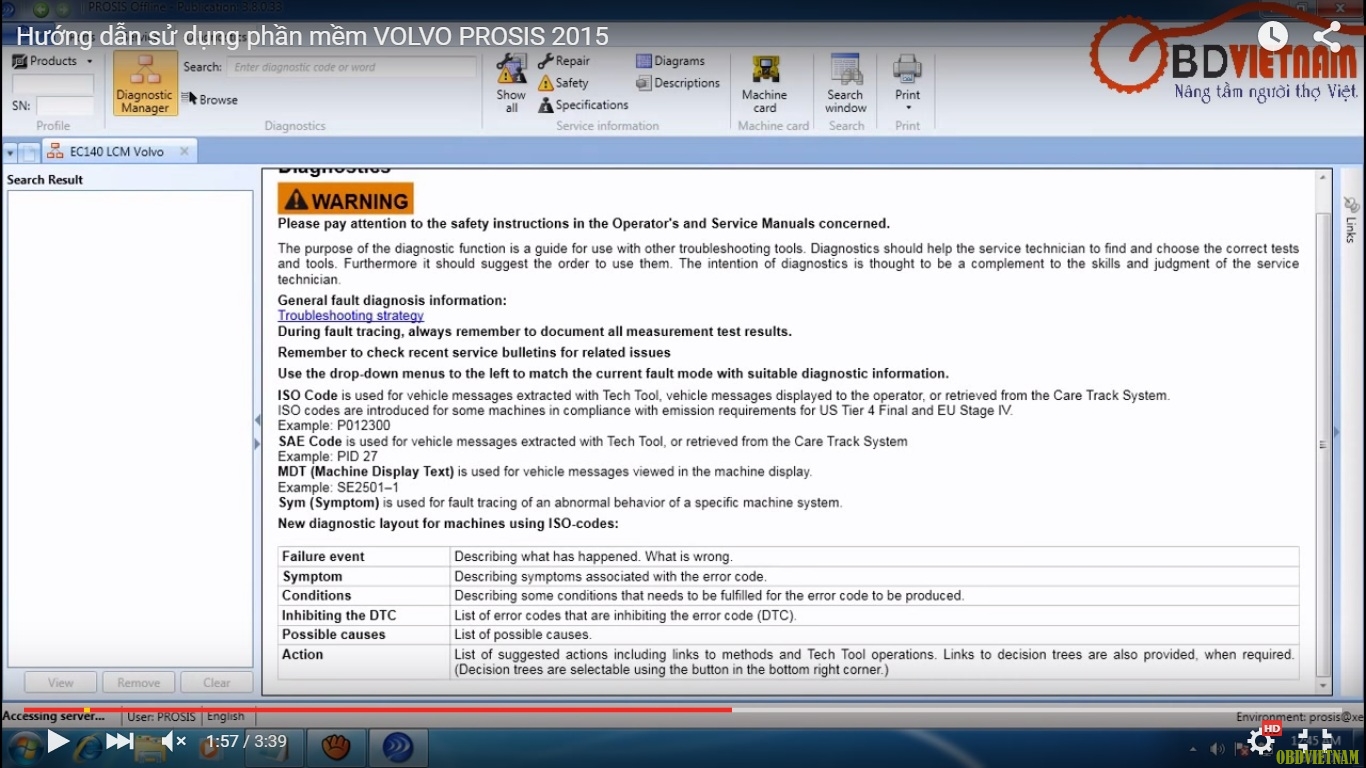This screenshot has height=768, width=1366.
Task: Click the scroll up arrow of document
Action: [x=1325, y=177]
